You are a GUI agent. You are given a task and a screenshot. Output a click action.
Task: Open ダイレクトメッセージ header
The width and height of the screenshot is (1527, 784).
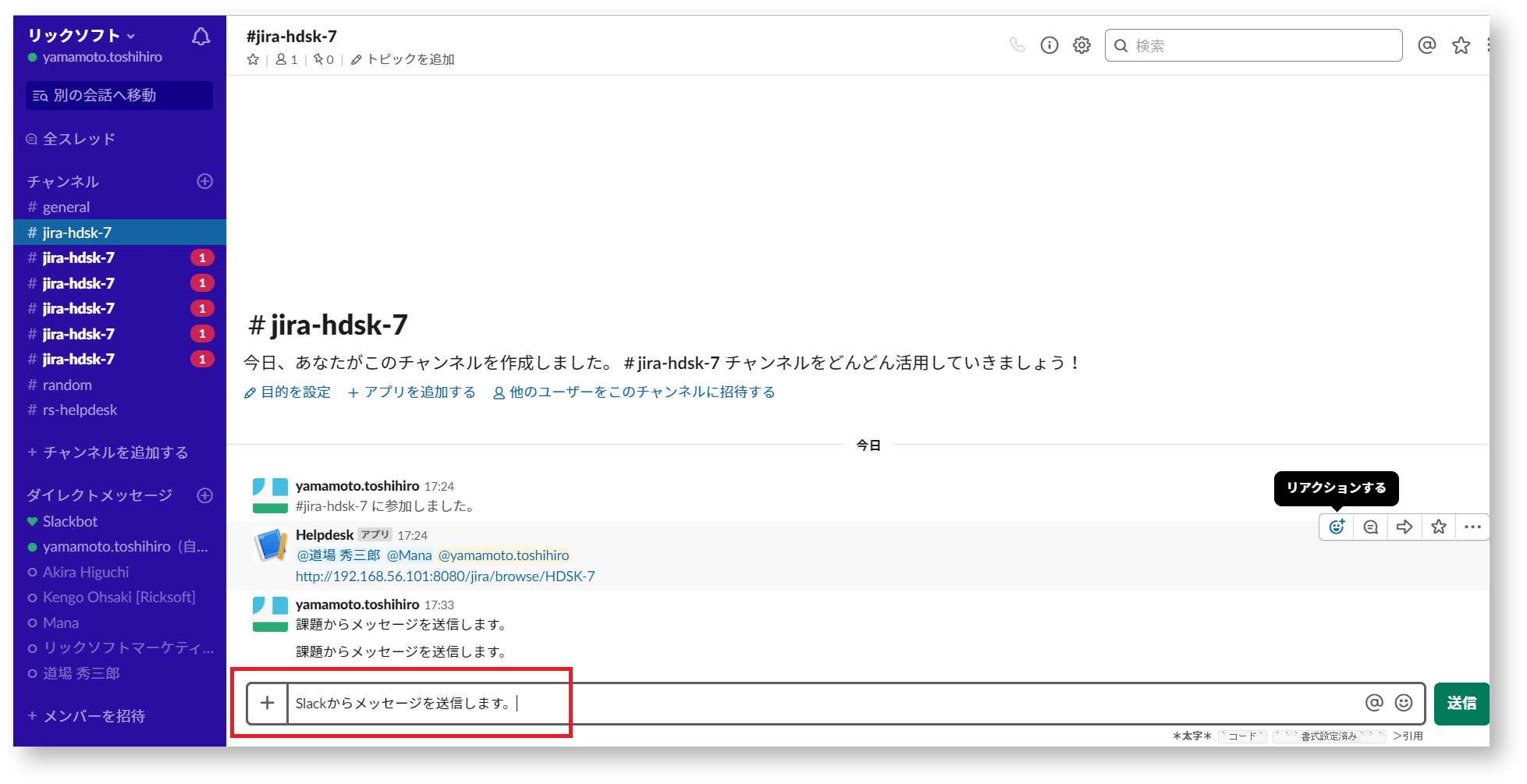[x=100, y=495]
